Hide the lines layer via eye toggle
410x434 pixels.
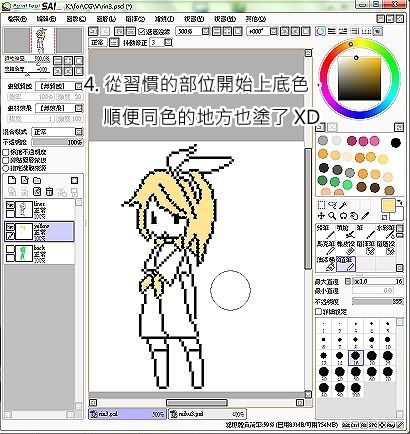(x=10, y=205)
